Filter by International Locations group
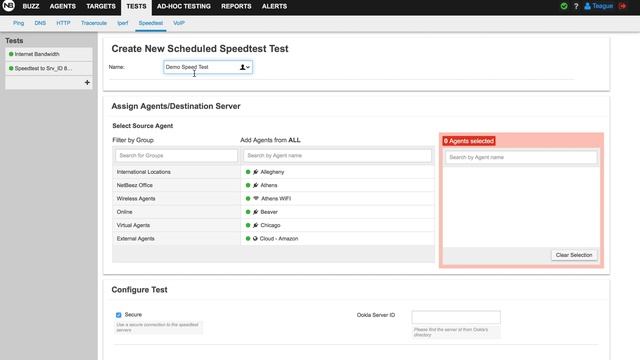This screenshot has height=360, width=640. point(176,172)
